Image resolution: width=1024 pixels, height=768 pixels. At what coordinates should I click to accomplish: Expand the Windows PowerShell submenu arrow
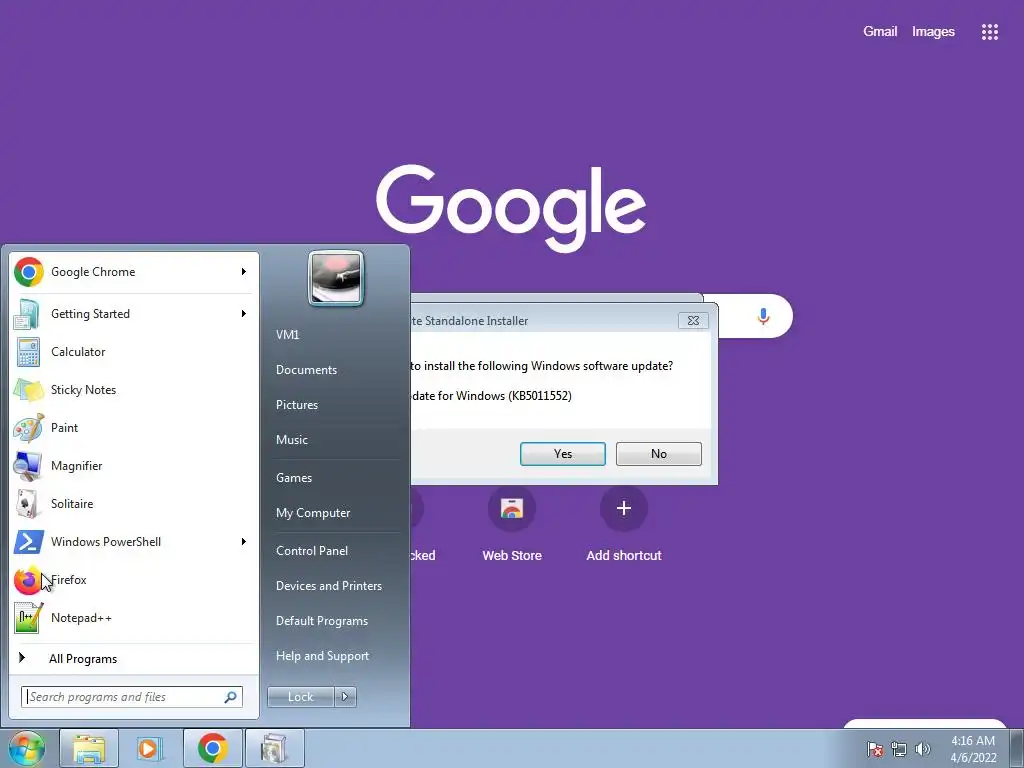click(x=244, y=542)
